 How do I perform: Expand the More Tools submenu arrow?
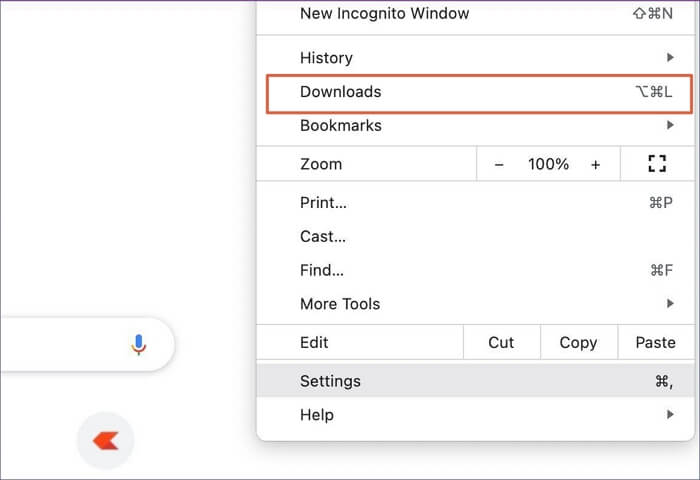pos(670,304)
